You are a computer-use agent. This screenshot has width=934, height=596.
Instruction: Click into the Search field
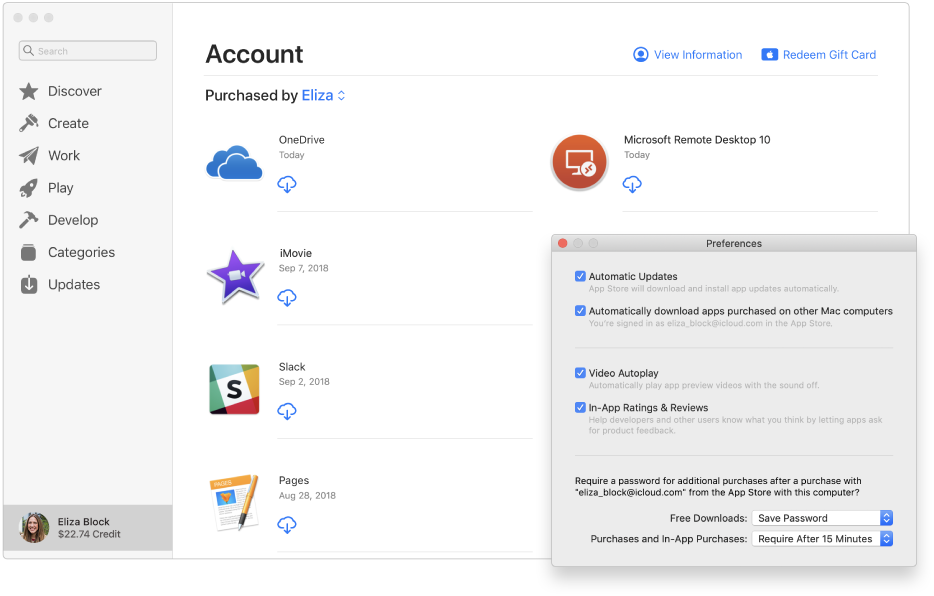tap(88, 51)
